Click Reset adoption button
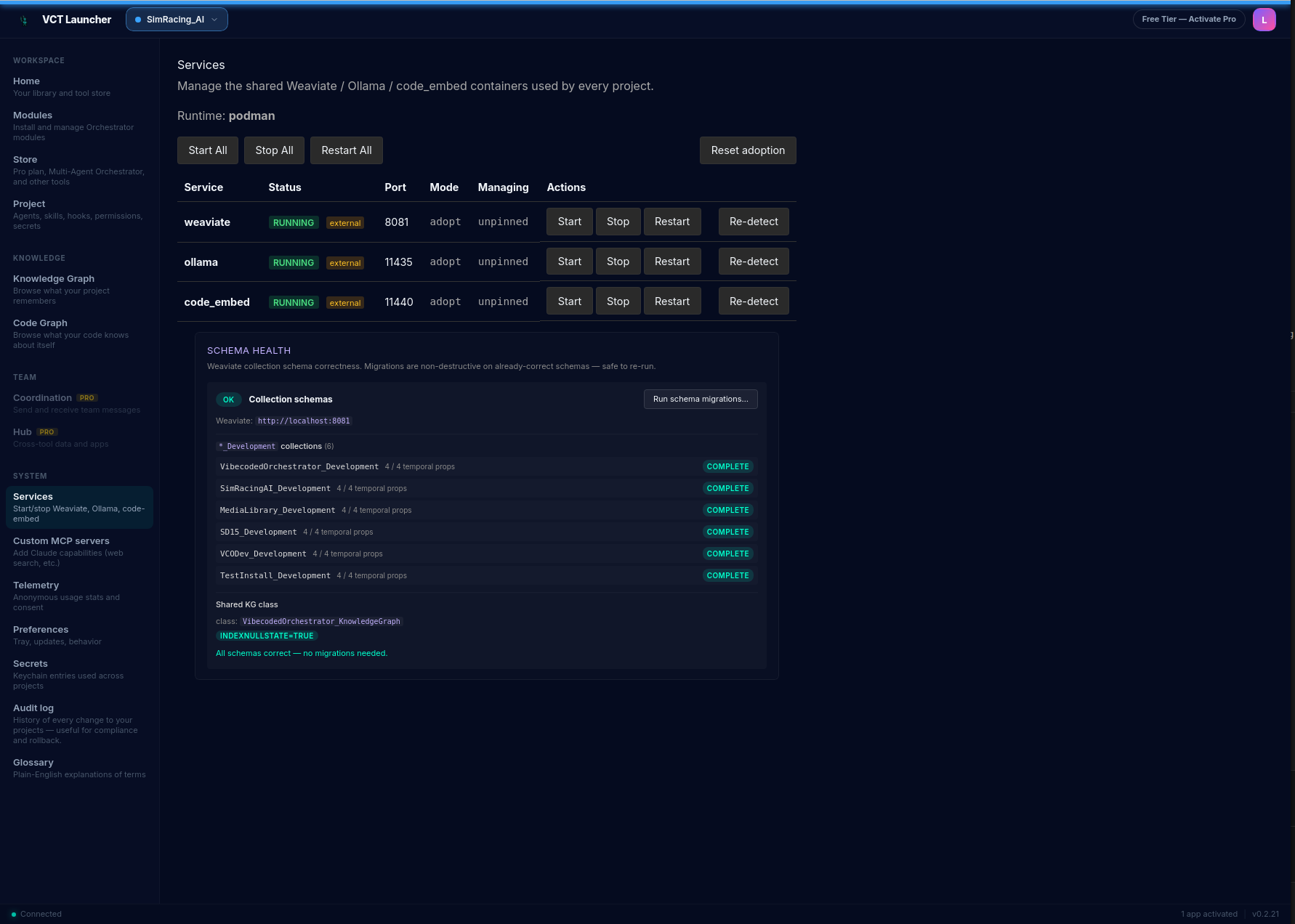This screenshot has height=924, width=1295. click(748, 150)
